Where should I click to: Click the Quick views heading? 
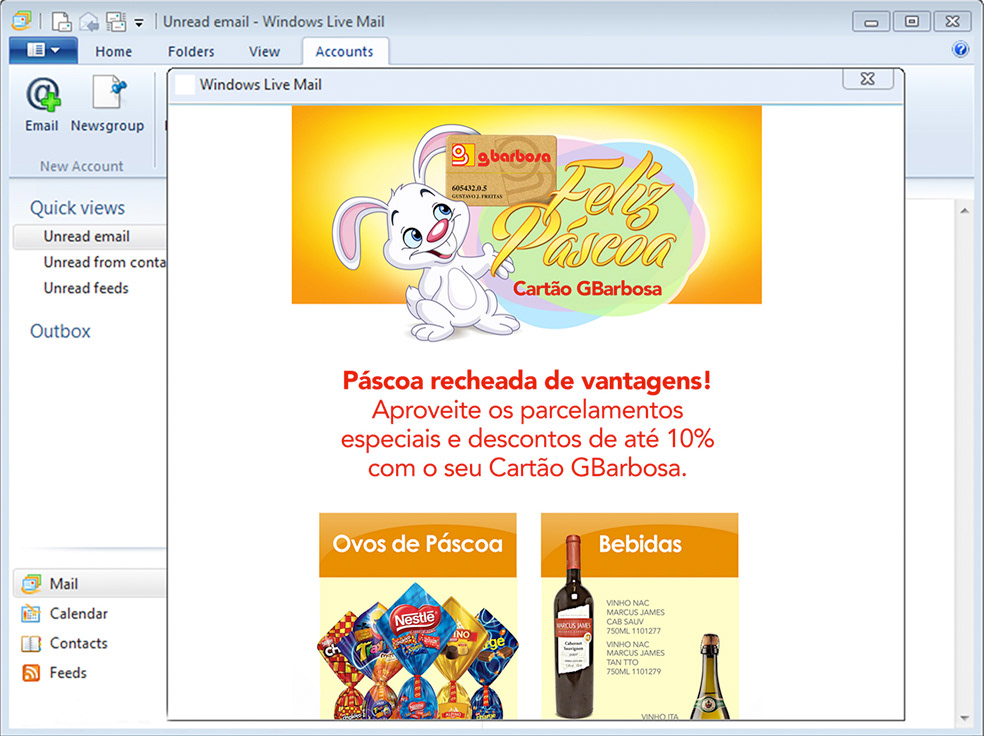[x=77, y=208]
